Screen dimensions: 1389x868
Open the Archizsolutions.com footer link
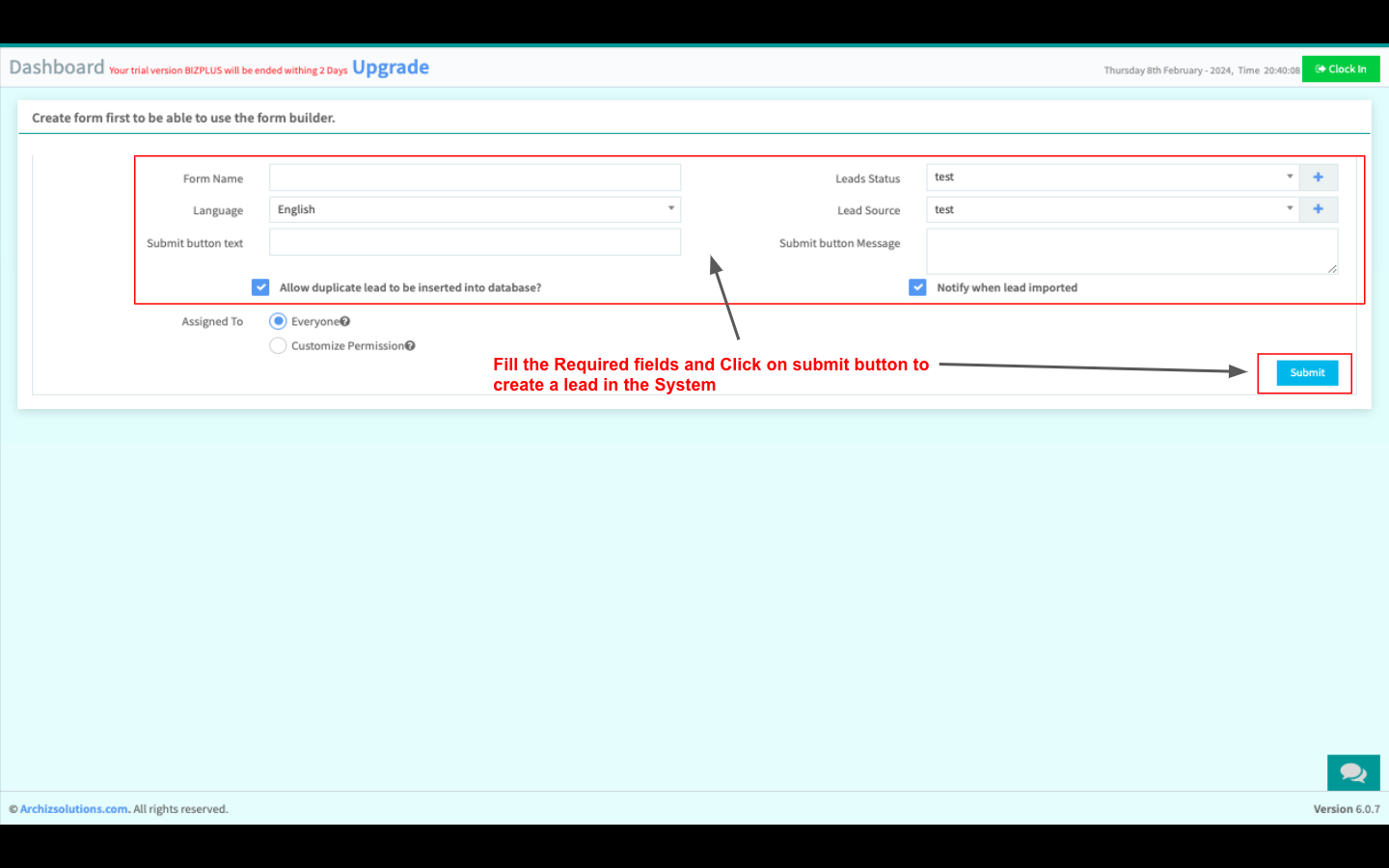point(74,809)
